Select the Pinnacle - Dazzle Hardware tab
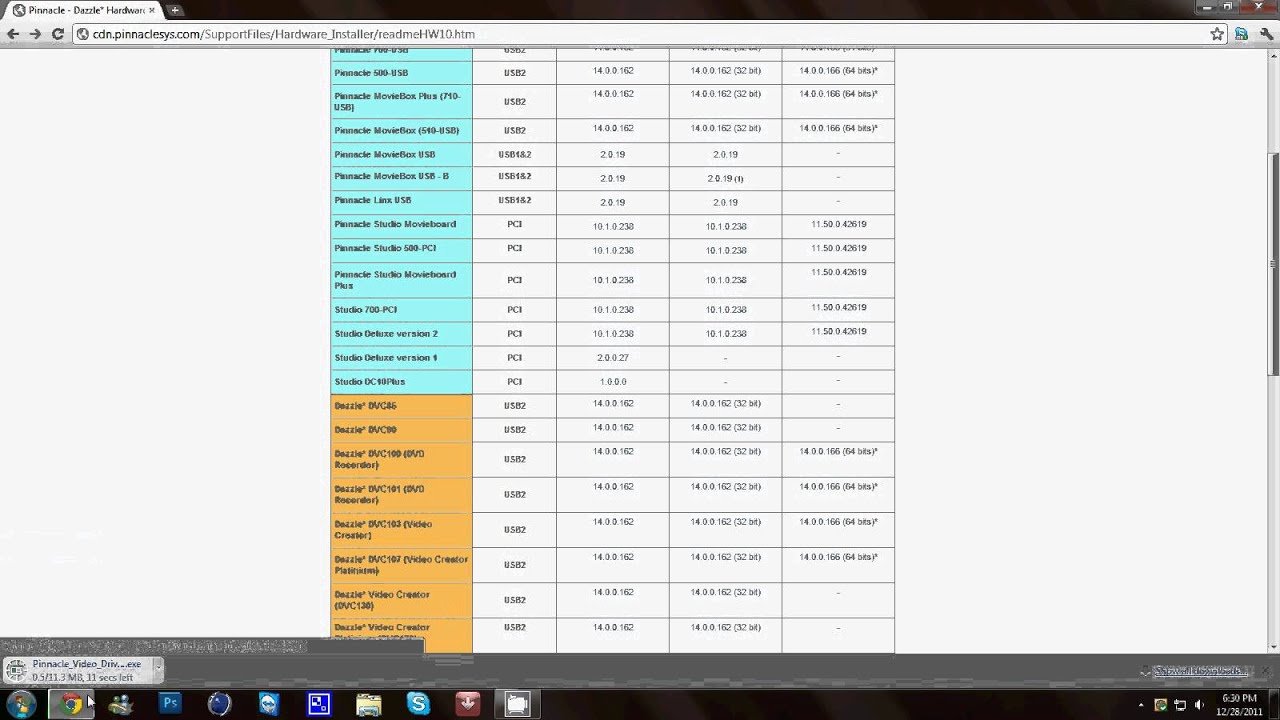 [x=82, y=10]
